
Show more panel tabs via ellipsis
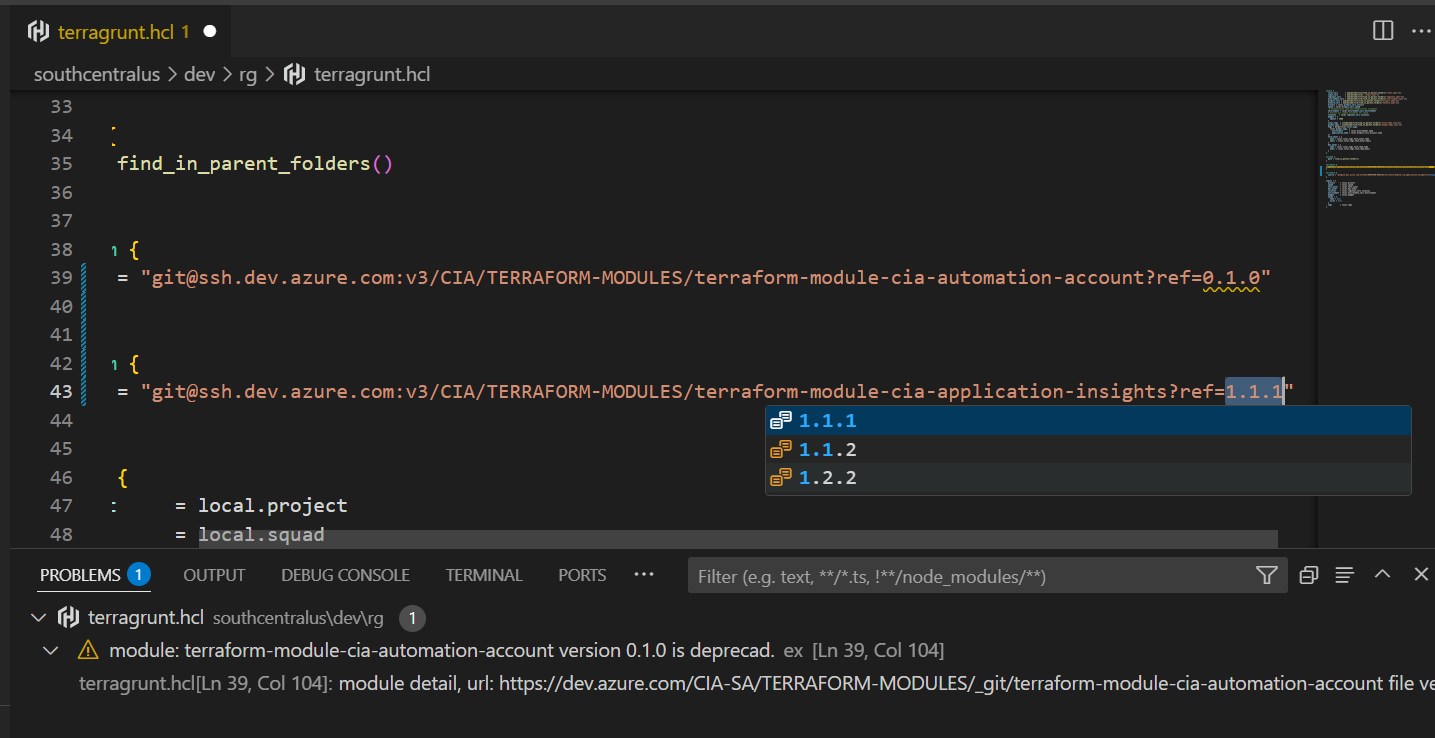[644, 575]
